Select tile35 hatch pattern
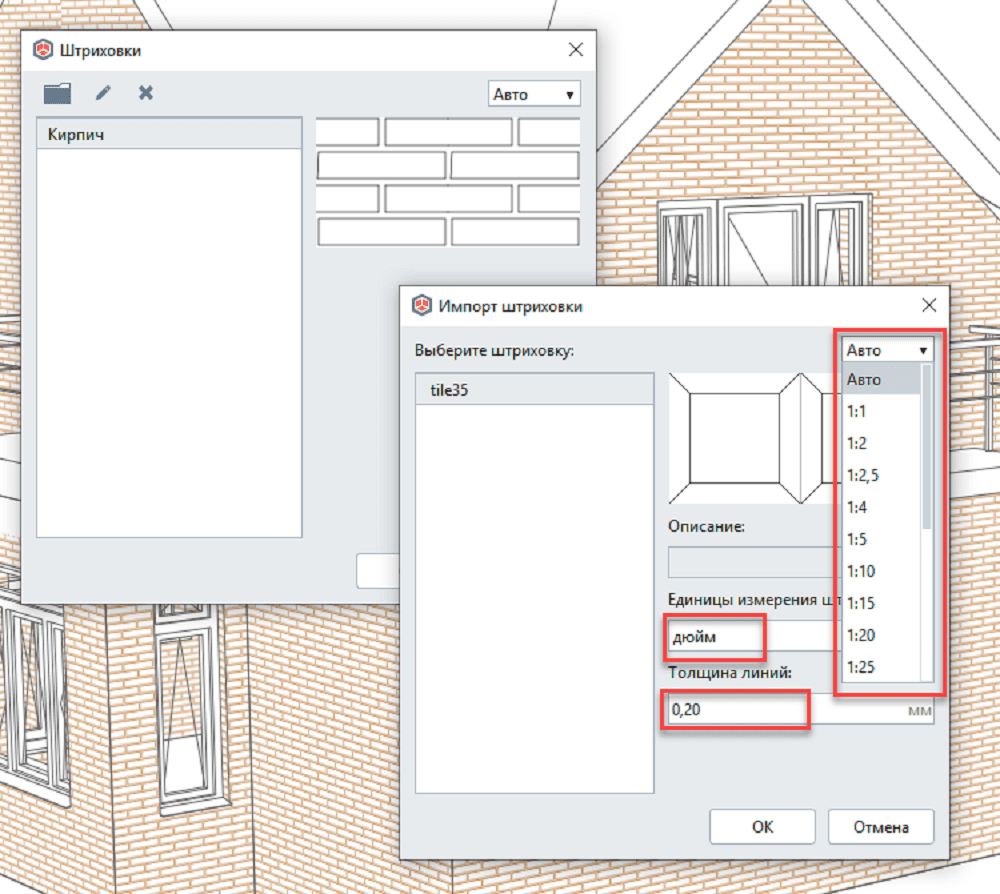 533,390
